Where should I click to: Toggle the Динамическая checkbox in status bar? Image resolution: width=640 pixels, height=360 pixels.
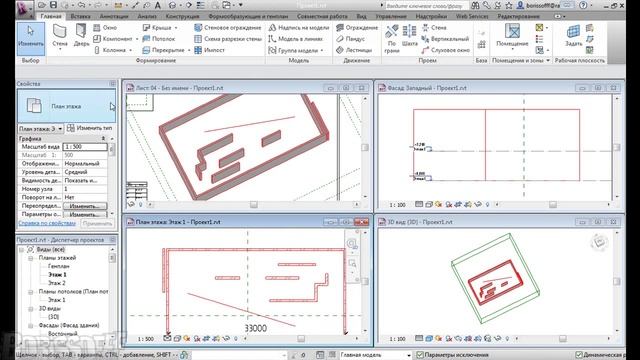pyautogui.click(x=579, y=355)
